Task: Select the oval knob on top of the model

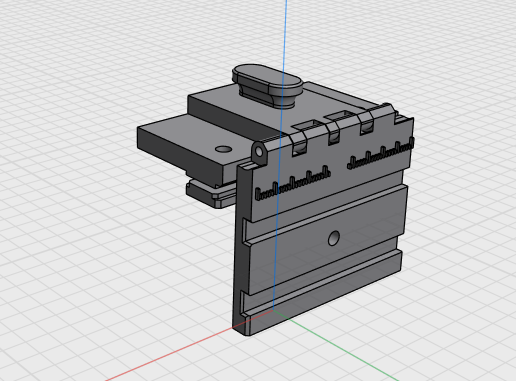Action: pos(267,86)
